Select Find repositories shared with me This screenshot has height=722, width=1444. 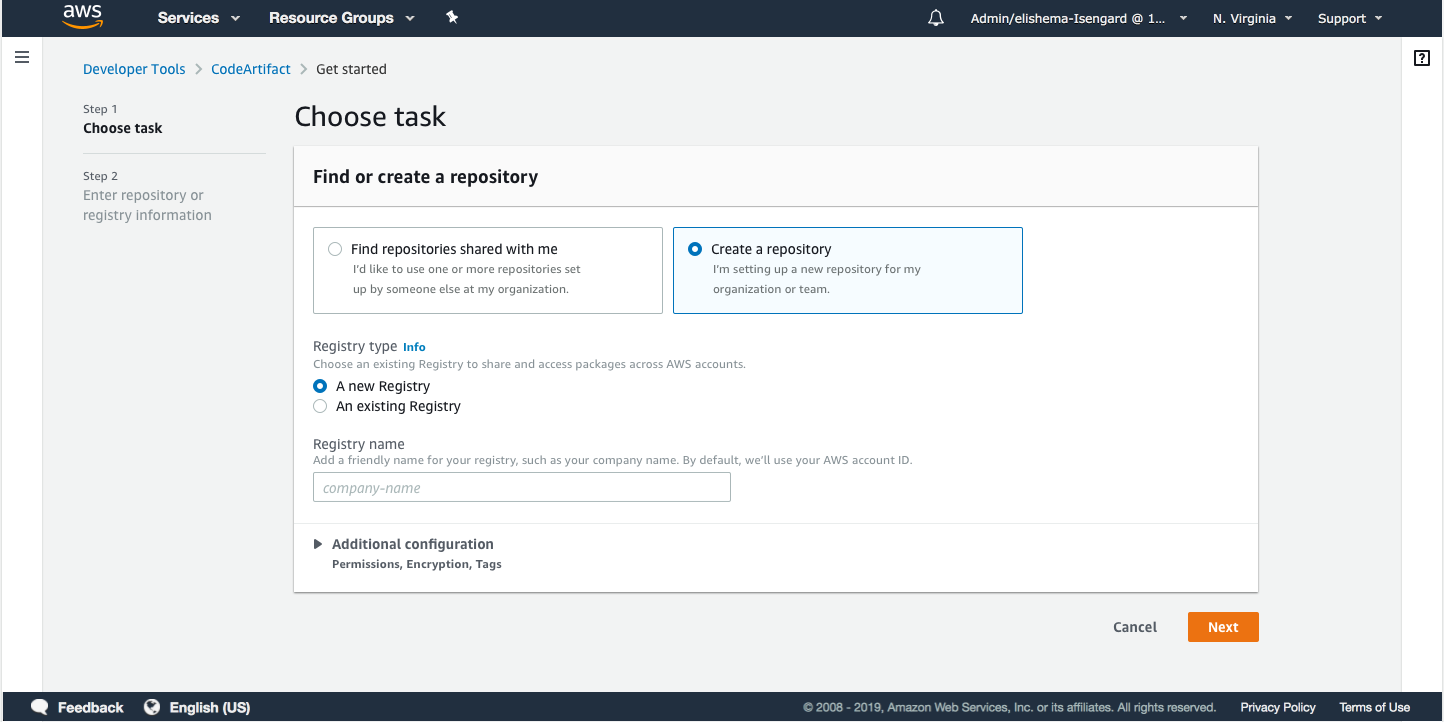(488, 270)
